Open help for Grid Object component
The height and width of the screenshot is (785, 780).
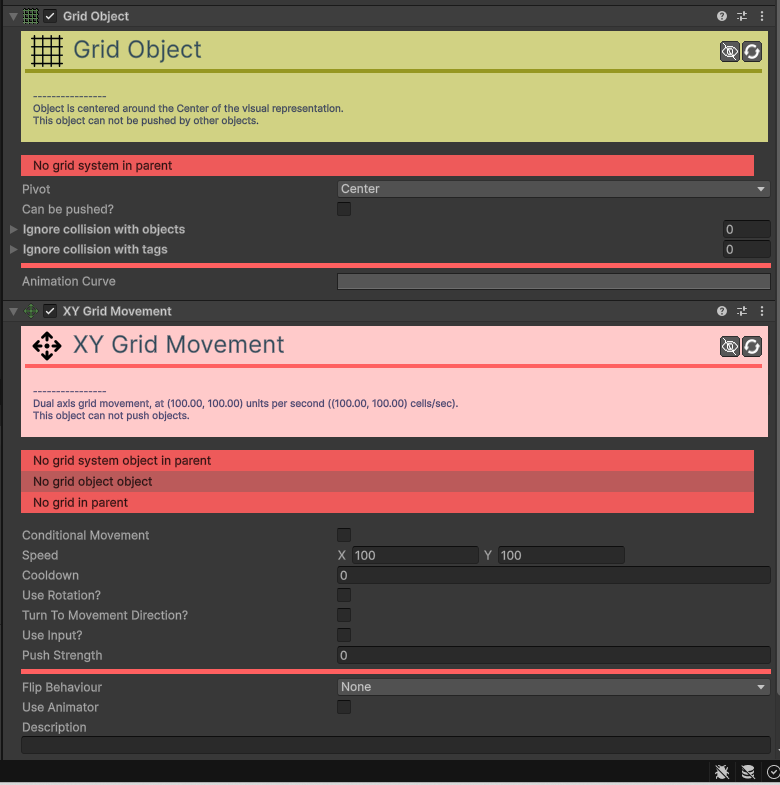point(722,16)
